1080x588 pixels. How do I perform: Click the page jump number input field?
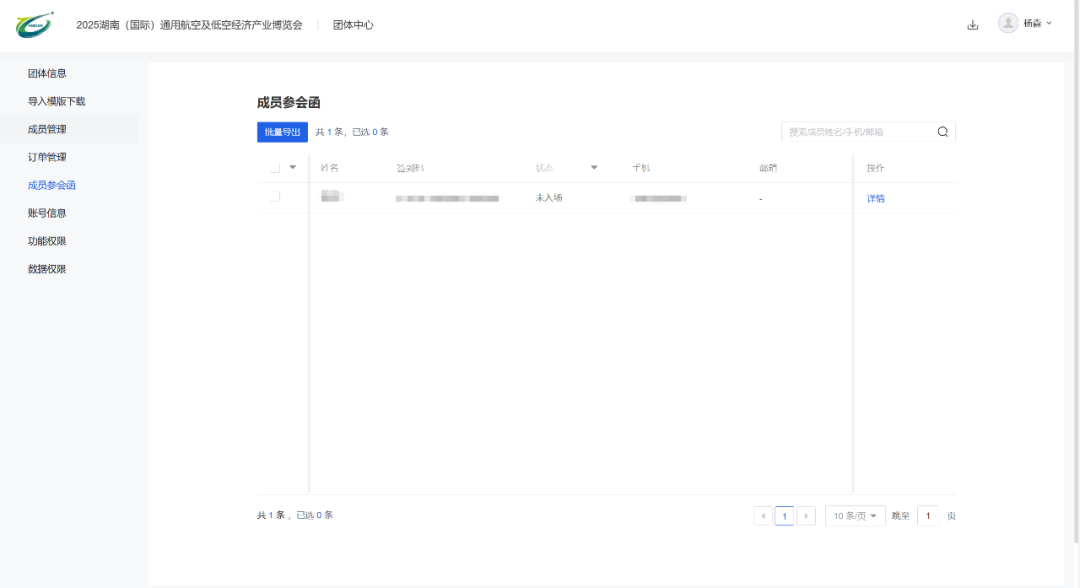click(927, 515)
